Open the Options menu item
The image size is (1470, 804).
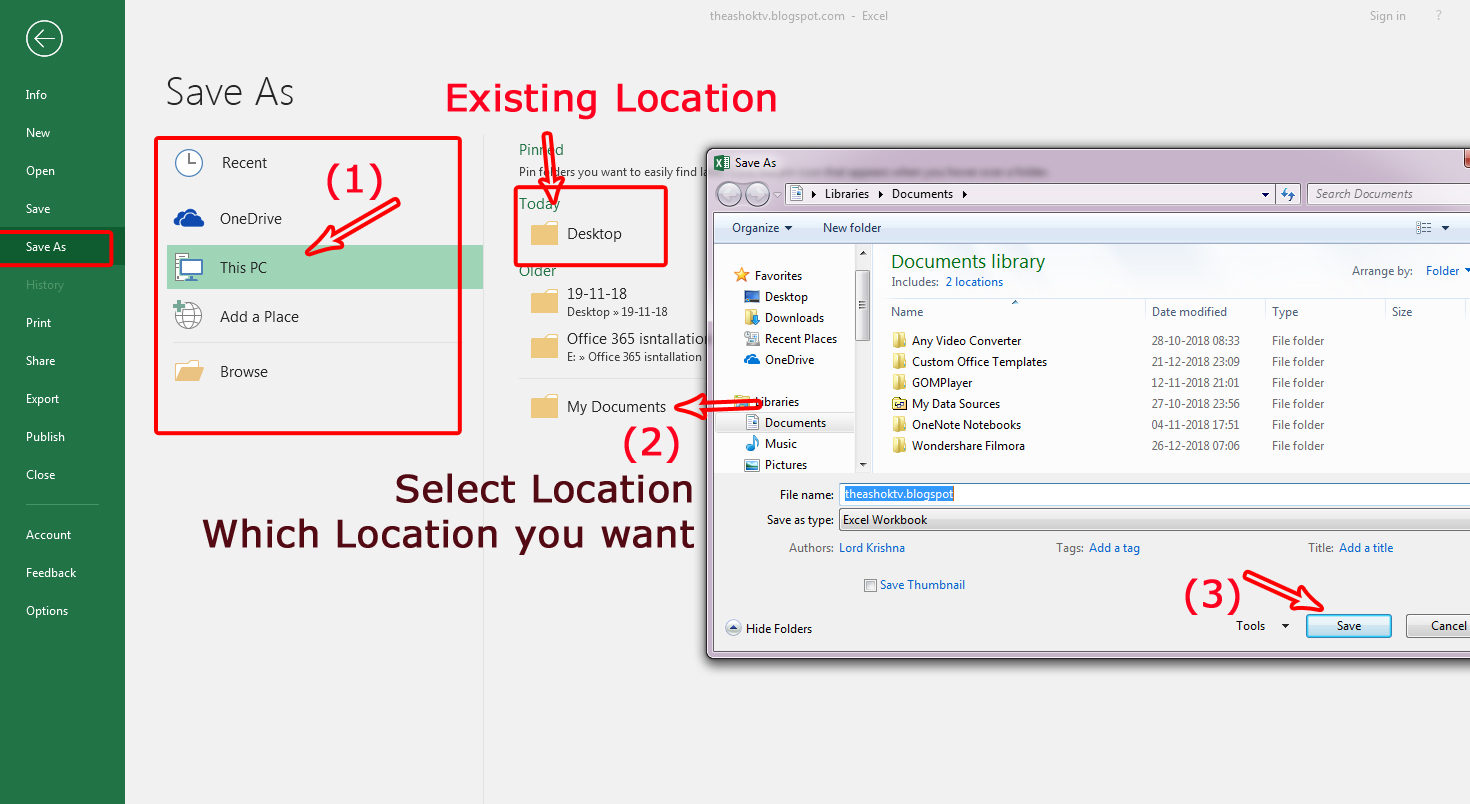47,611
